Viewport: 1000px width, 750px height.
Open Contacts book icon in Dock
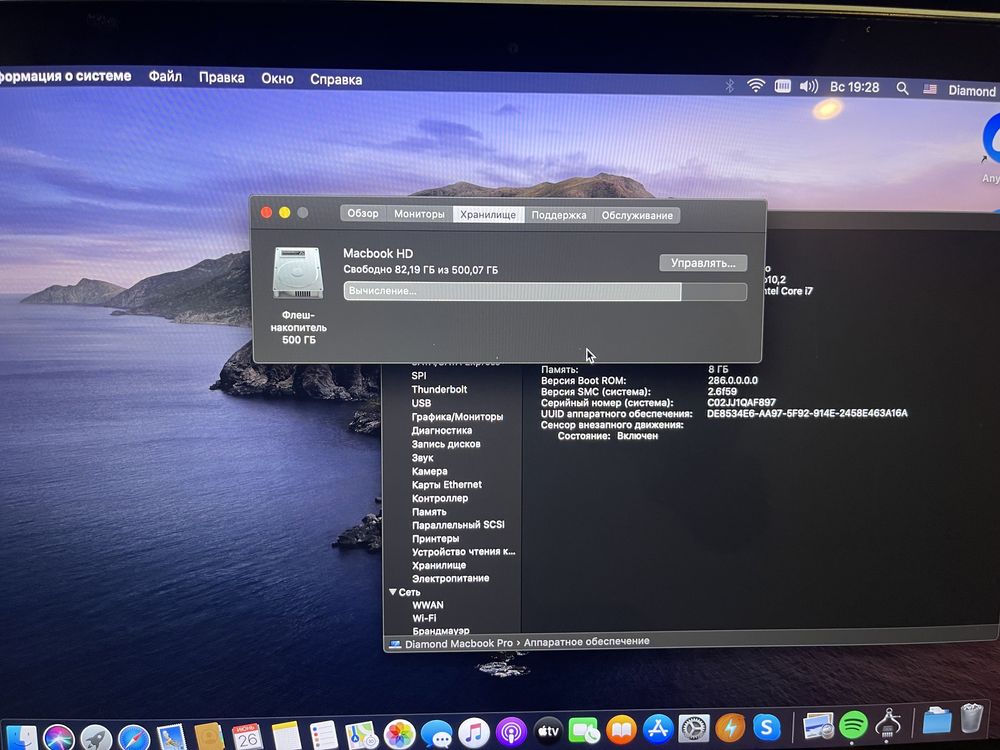tap(209, 737)
